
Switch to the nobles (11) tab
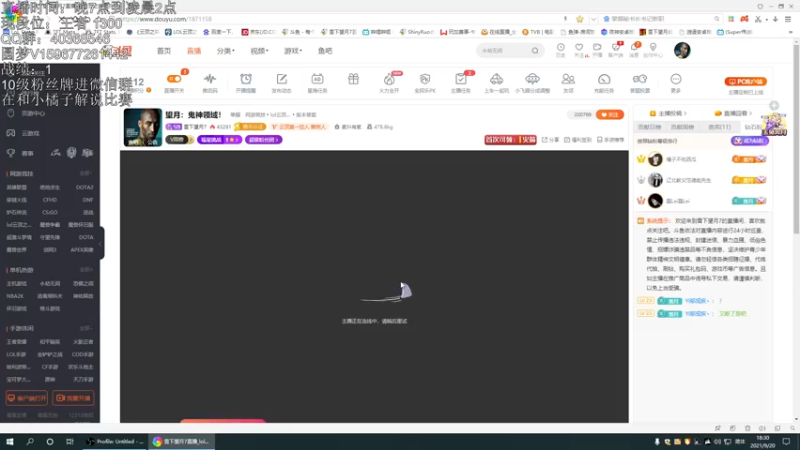tap(719, 127)
